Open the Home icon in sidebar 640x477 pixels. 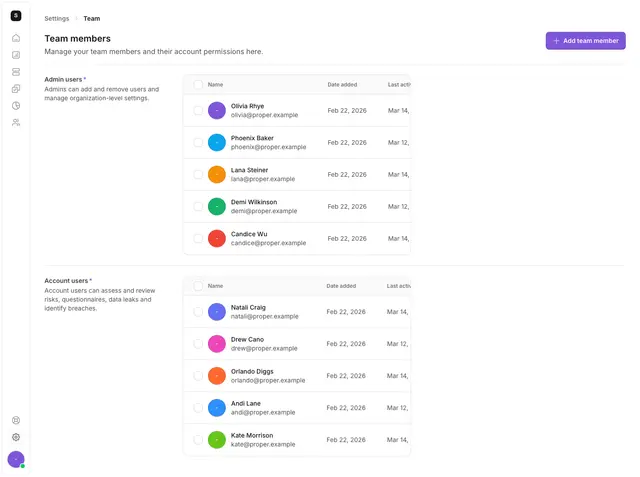16,38
